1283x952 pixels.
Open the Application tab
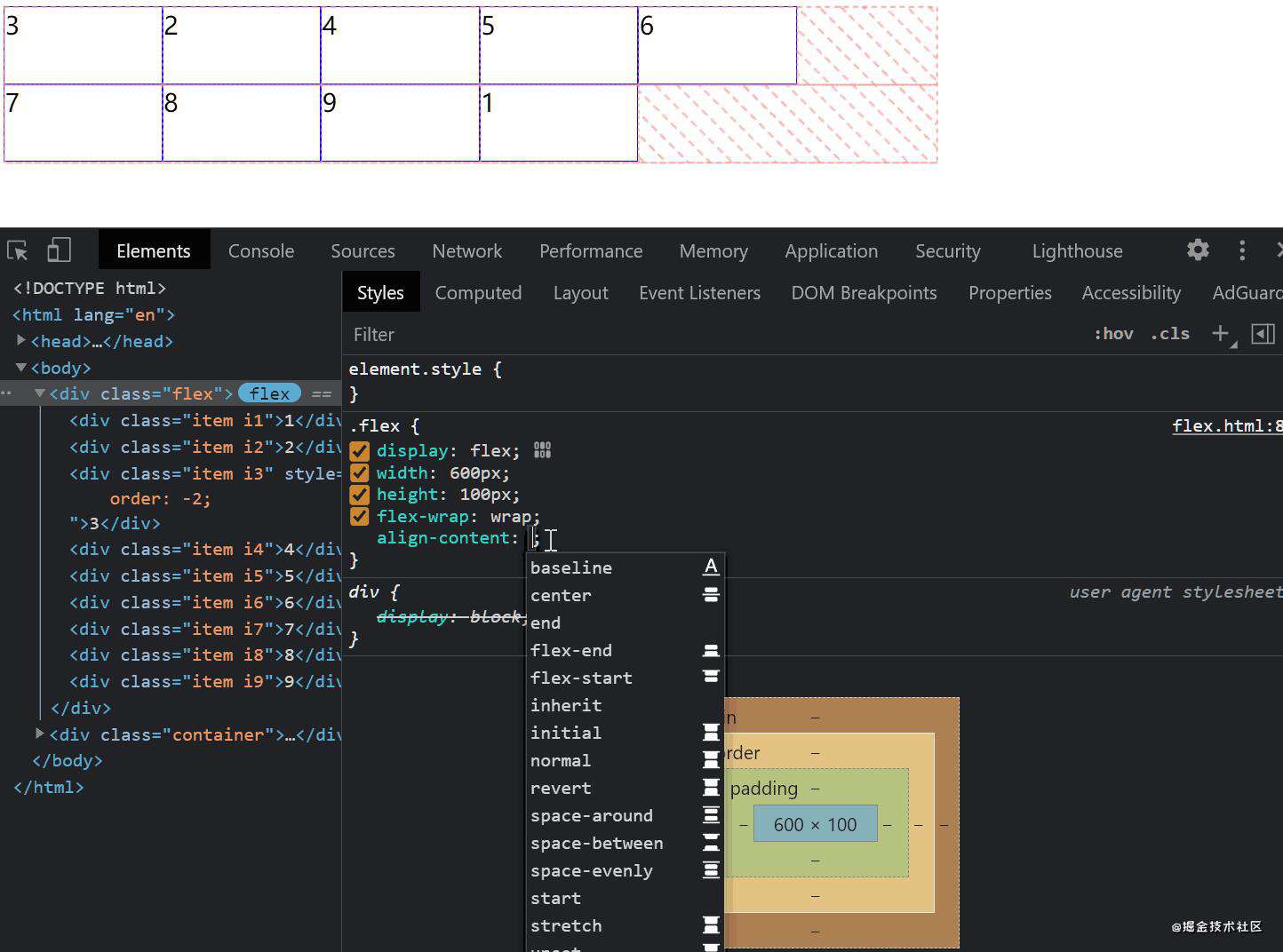[x=832, y=250]
